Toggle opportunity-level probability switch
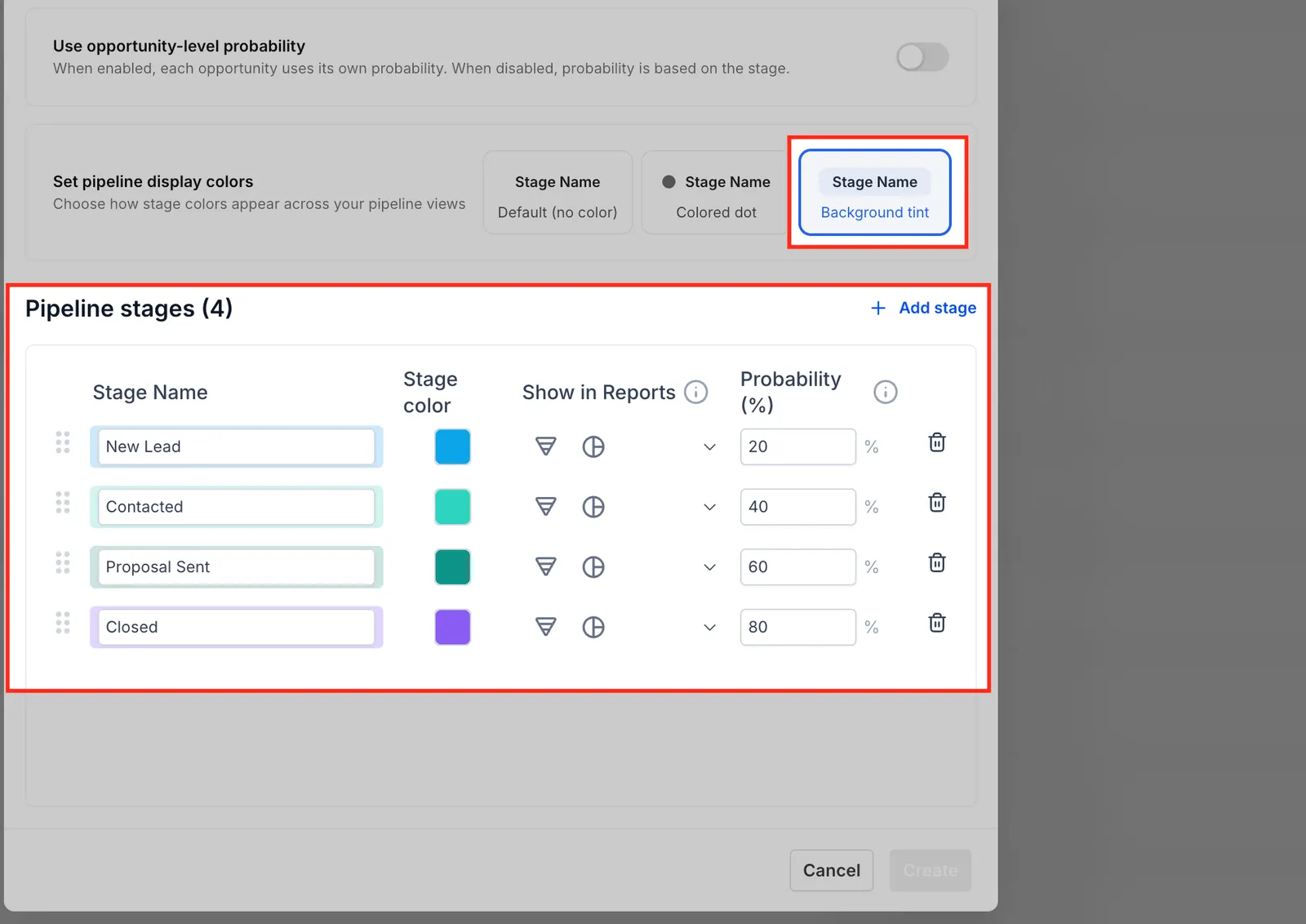Viewport: 1306px width, 924px height. tap(922, 57)
